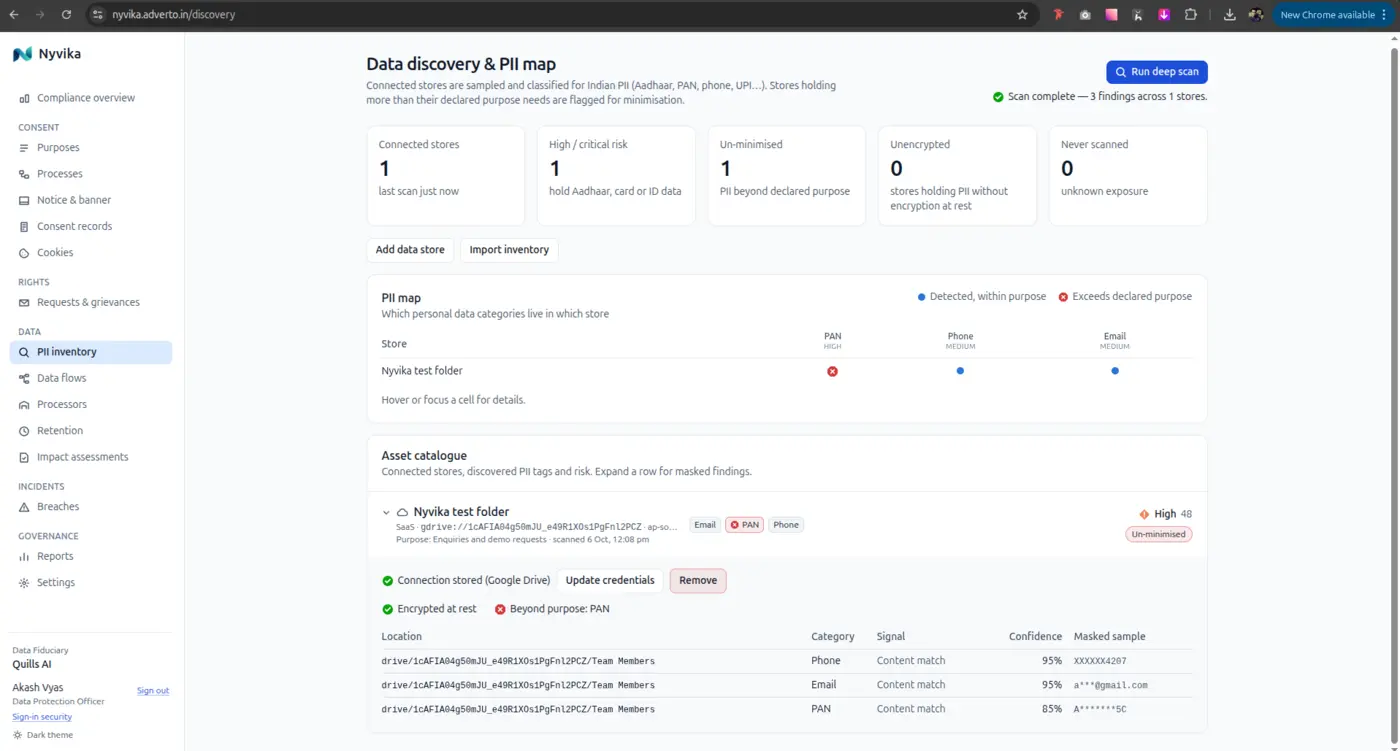Click New Chrome available button

click(x=1334, y=15)
